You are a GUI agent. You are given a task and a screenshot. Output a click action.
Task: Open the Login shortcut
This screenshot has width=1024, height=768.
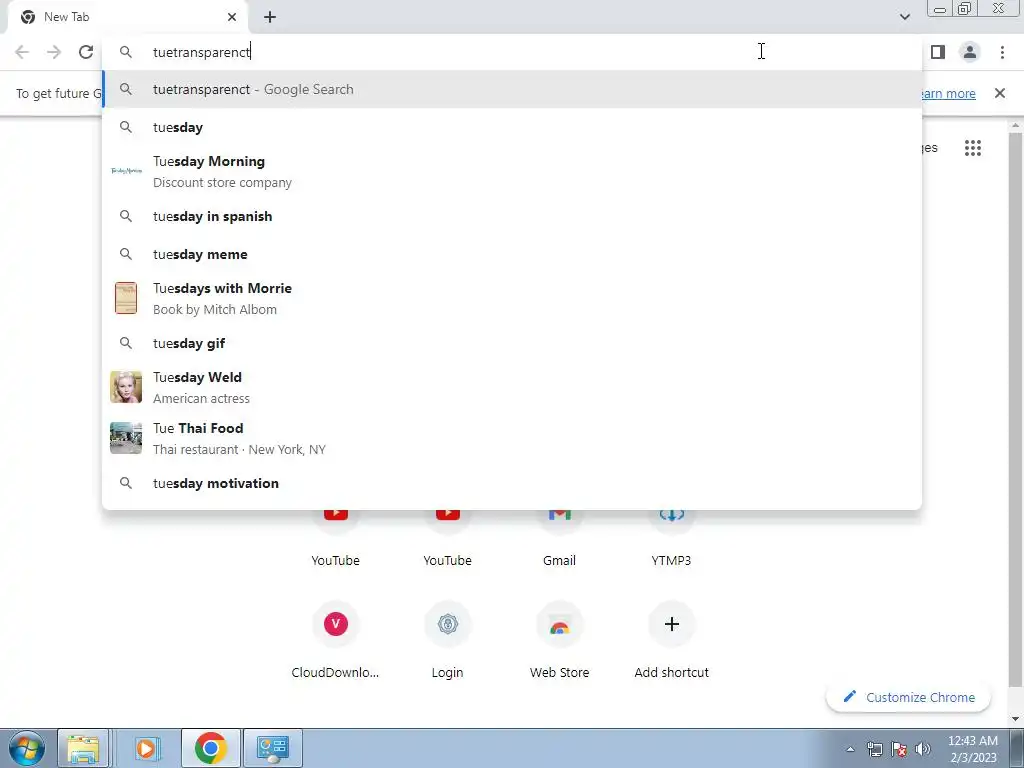pos(447,640)
